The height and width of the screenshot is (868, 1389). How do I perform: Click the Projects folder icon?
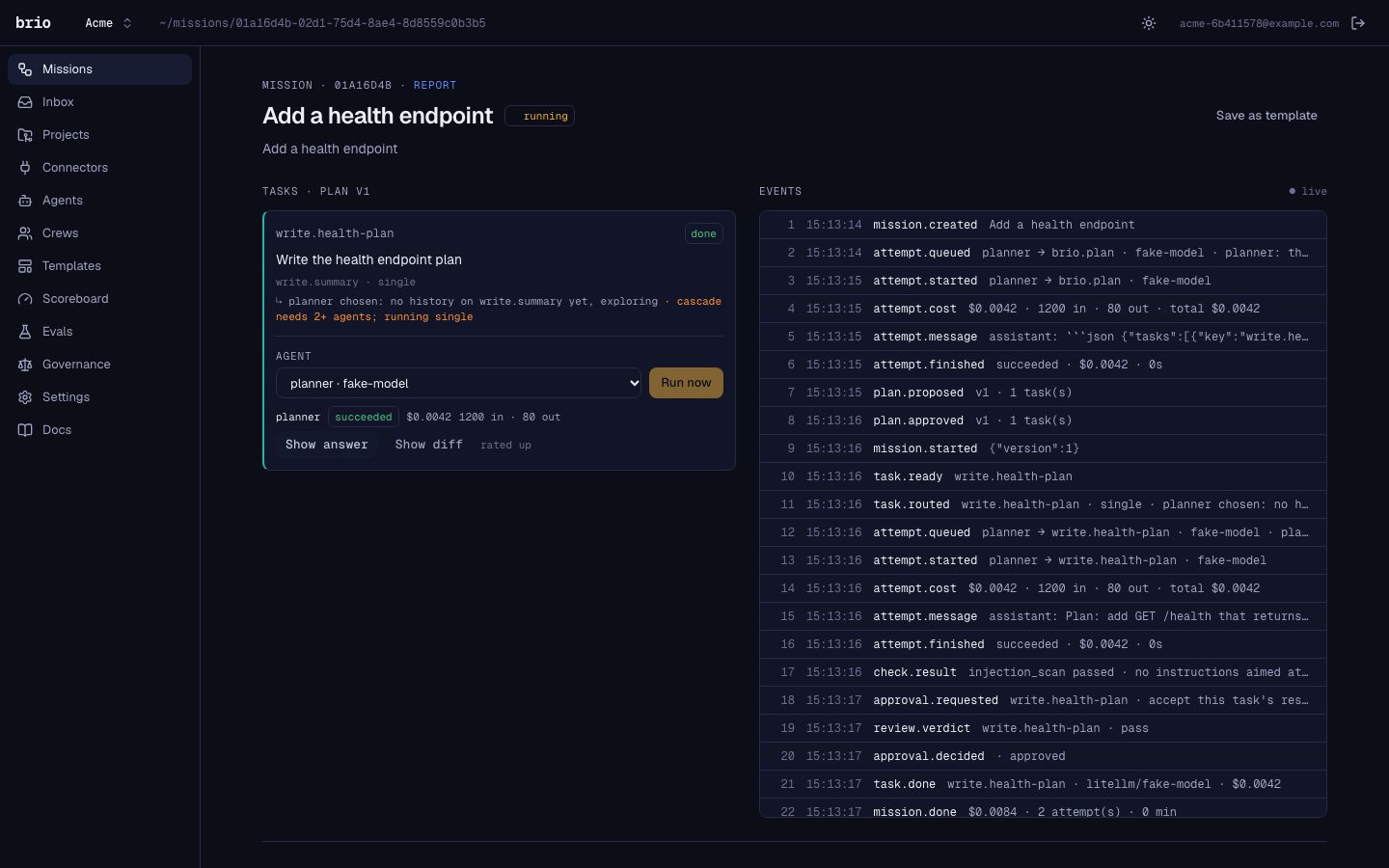25,135
